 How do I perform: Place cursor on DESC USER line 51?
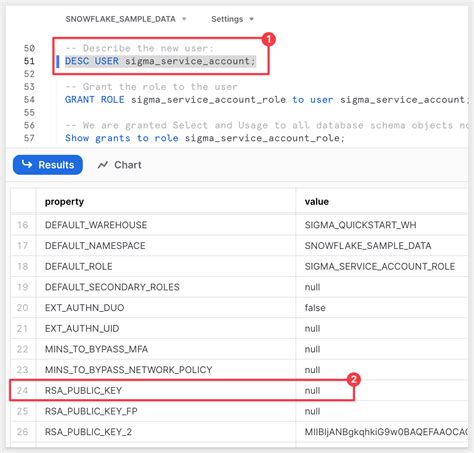(x=160, y=61)
